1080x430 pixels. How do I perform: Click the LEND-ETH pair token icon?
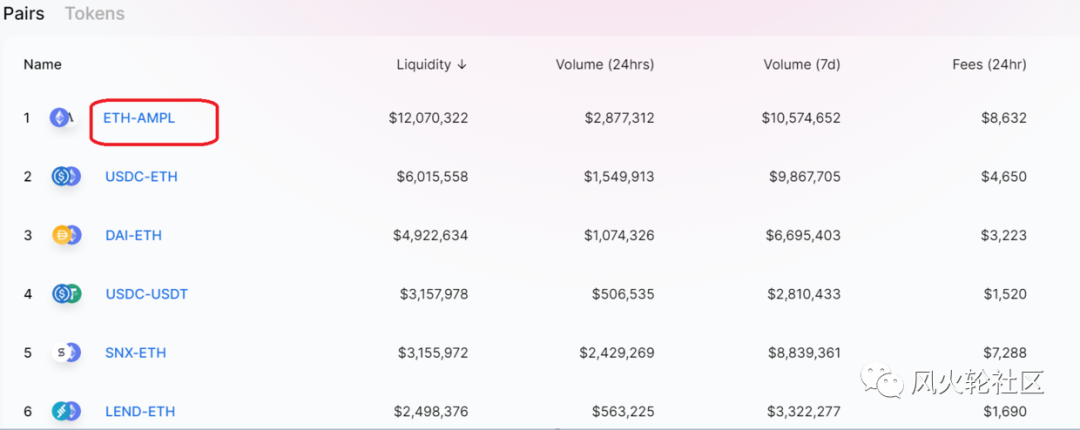[65, 411]
